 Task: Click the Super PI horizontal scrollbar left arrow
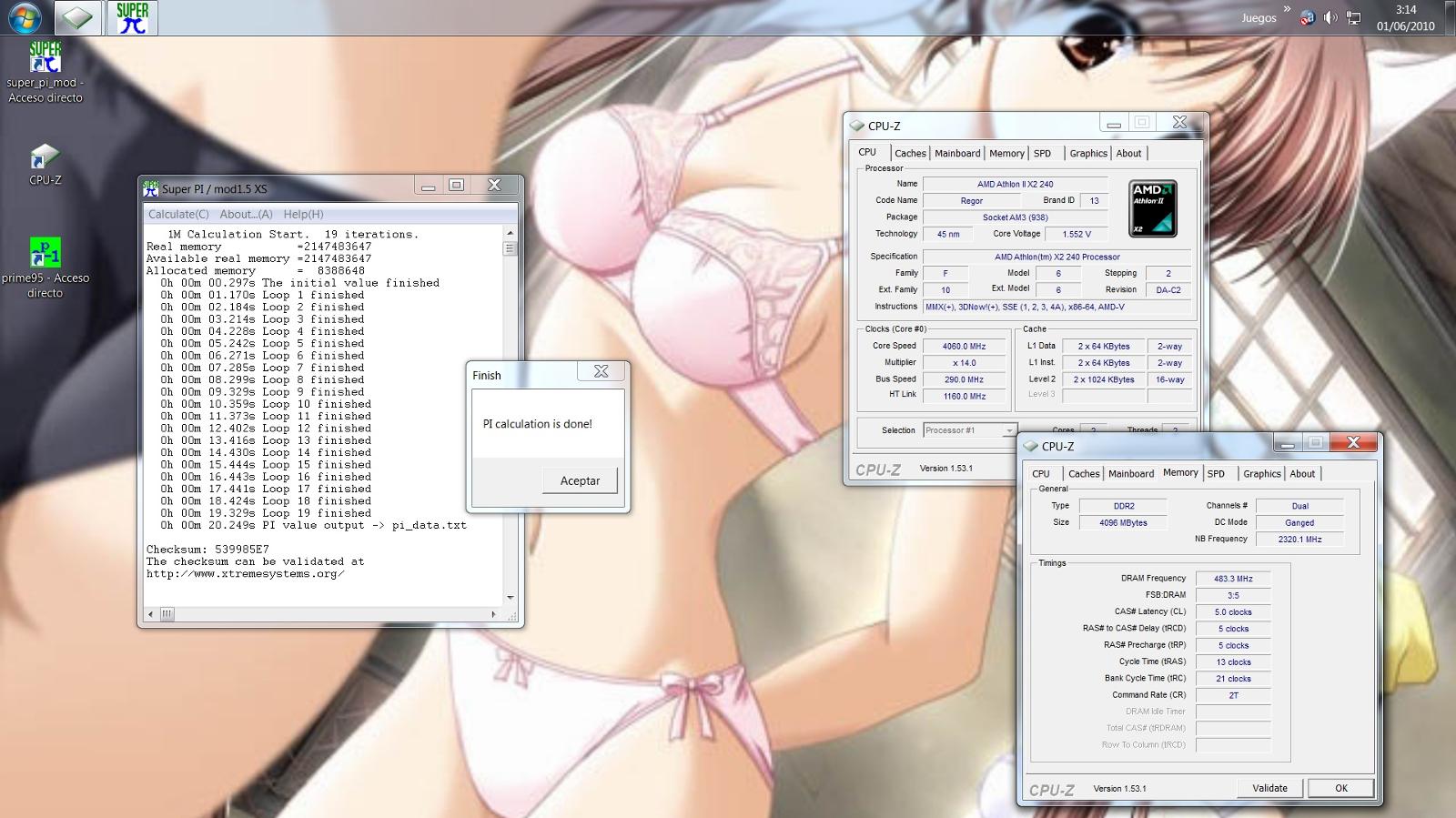click(x=152, y=614)
